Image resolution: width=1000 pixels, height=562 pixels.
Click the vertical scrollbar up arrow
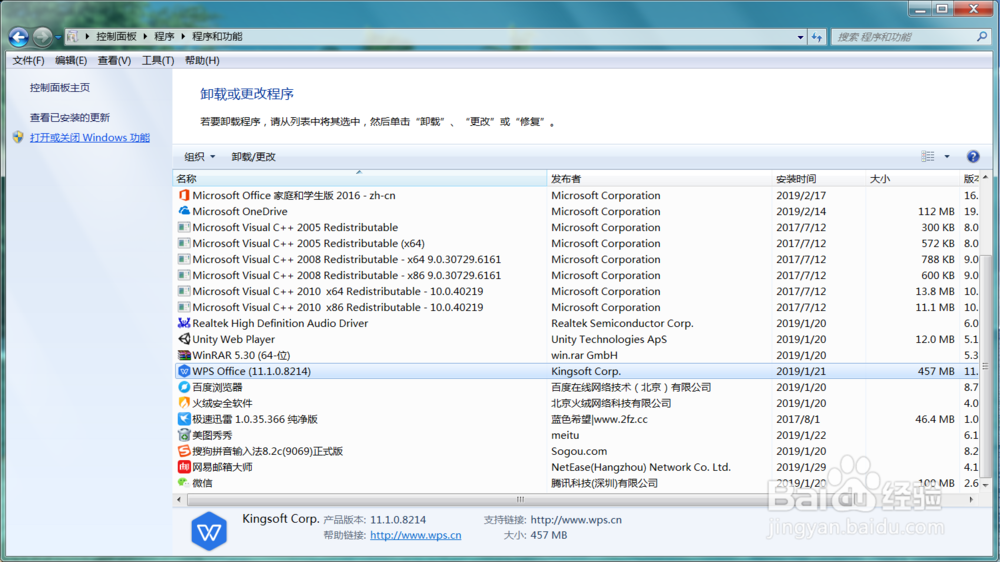(985, 177)
